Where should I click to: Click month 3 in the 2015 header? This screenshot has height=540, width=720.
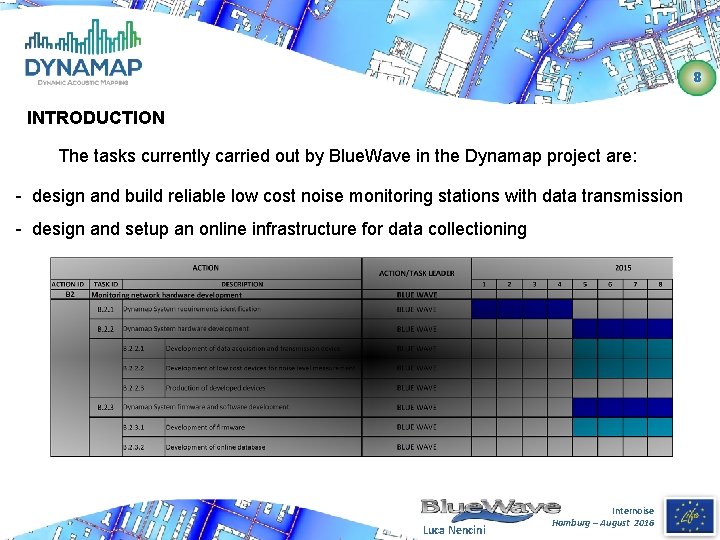coord(534,284)
